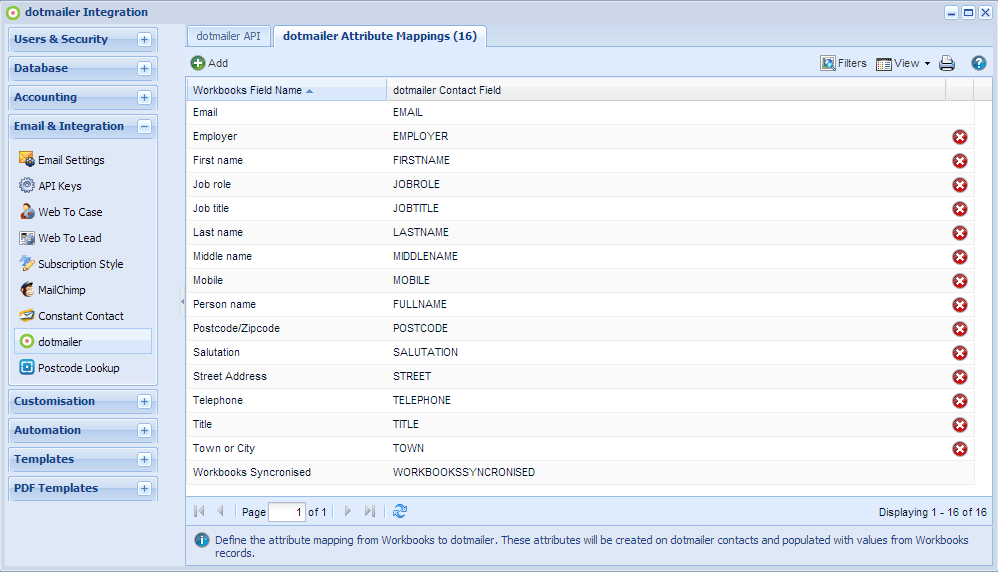Select the Workbooks Syncronised row
Viewport: 998px width, 572px height.
click(x=580, y=473)
